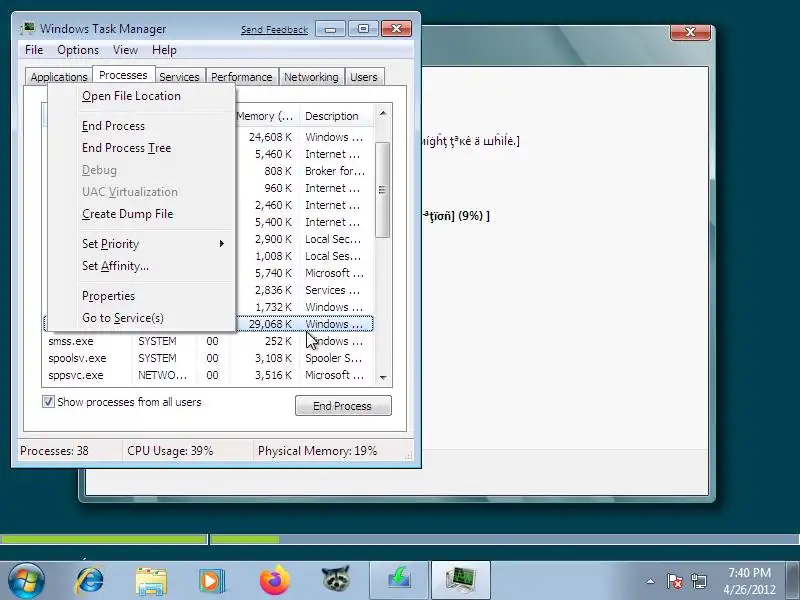This screenshot has width=800, height=600.
Task: Toggle Show processes from all users
Action: click(48, 402)
